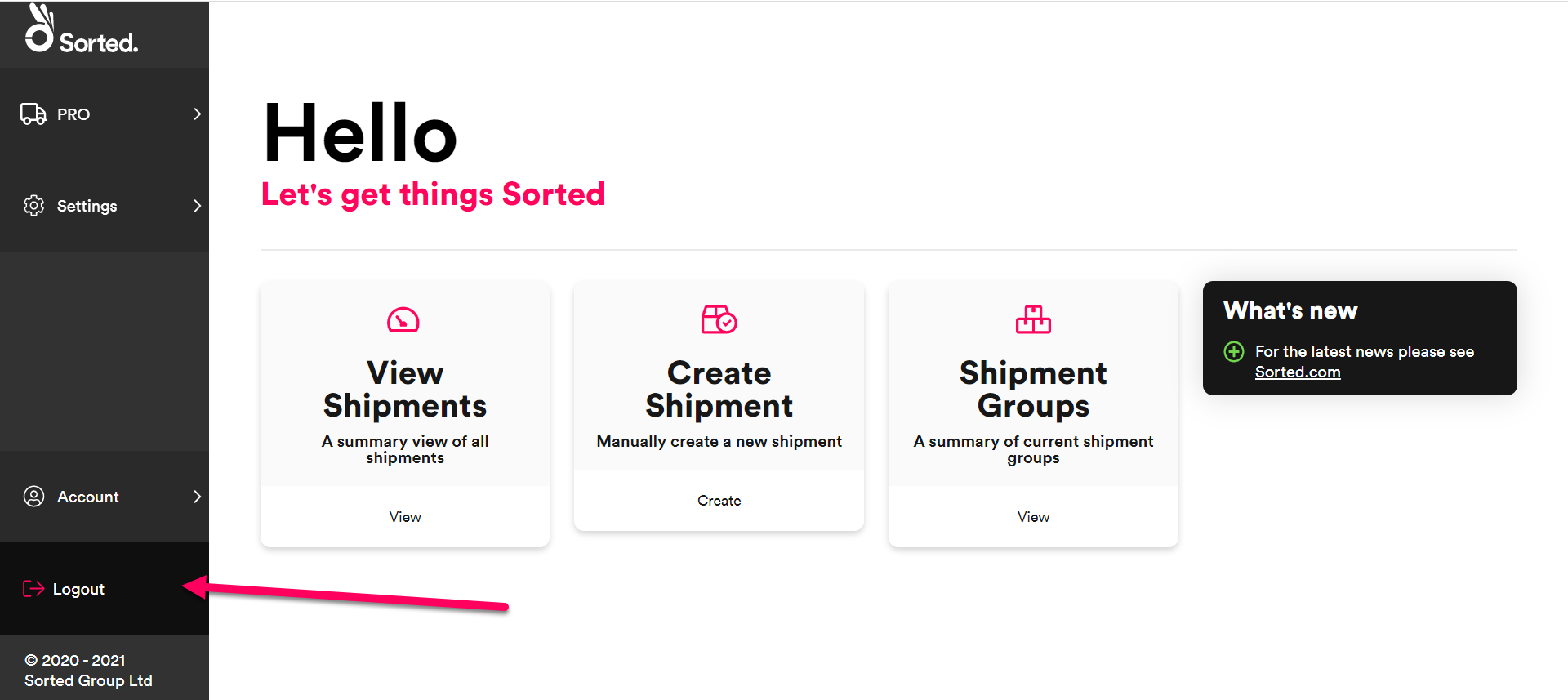This screenshot has height=700, width=1568.
Task: Click the Sorted logo in the sidebar
Action: tap(81, 29)
